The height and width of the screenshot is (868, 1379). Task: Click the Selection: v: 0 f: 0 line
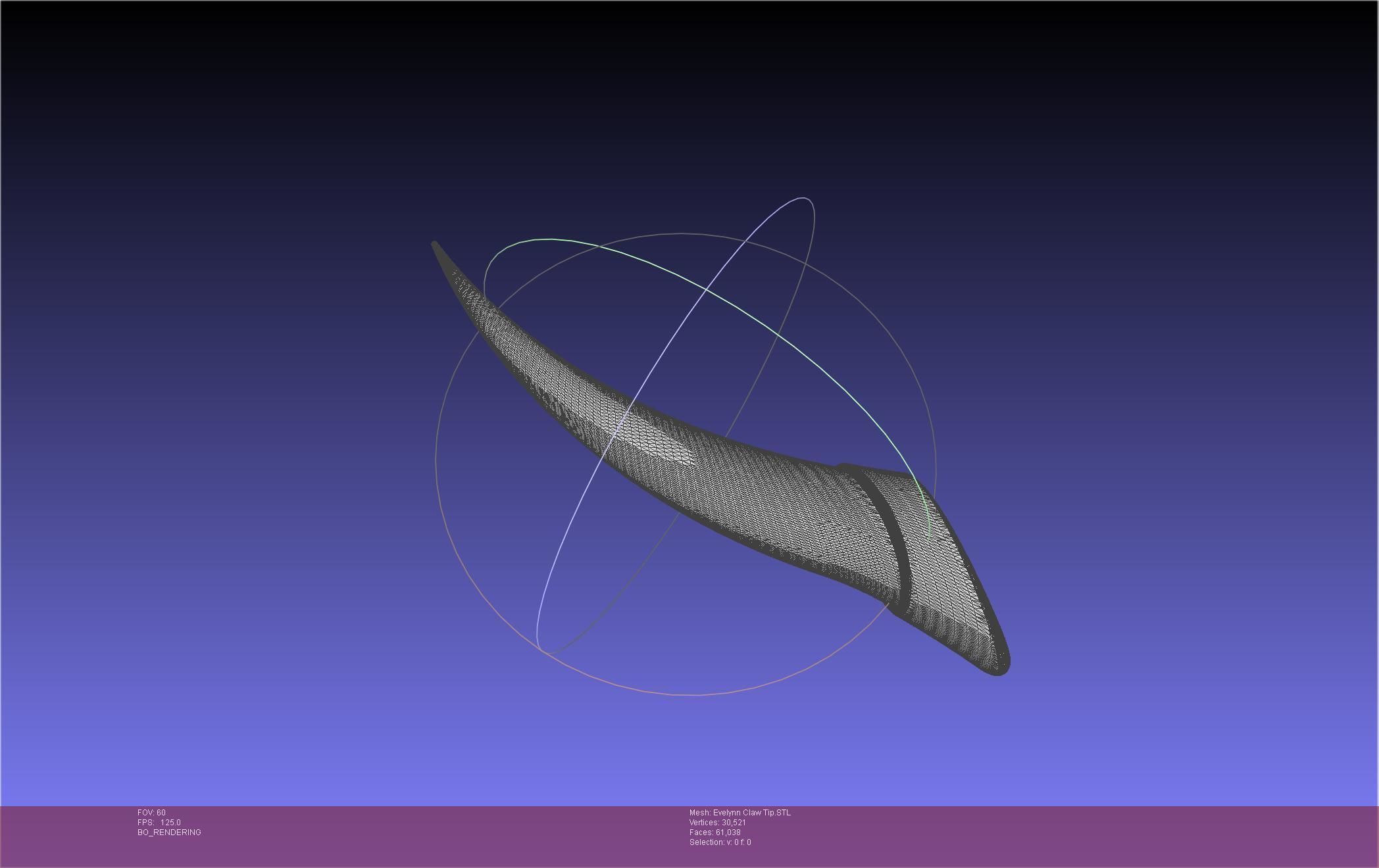tap(720, 842)
